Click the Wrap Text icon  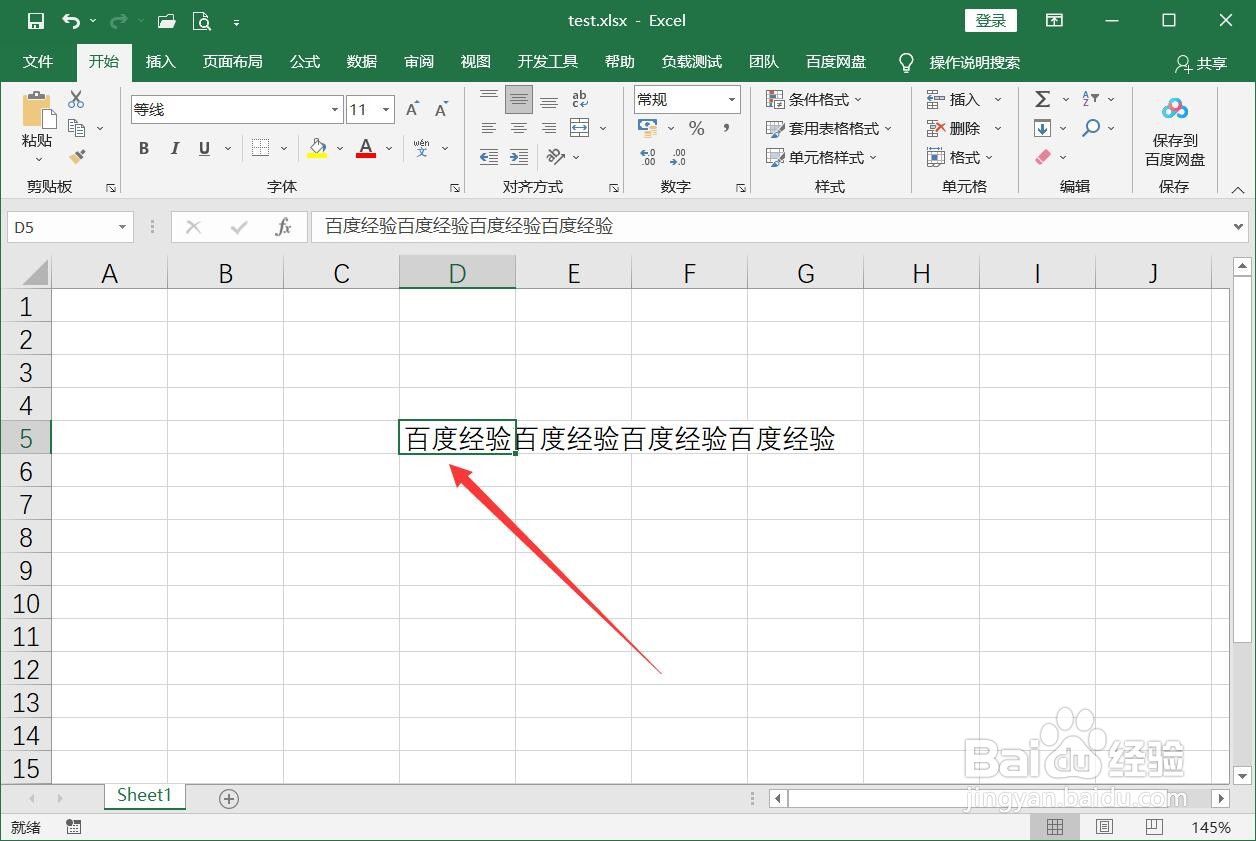click(x=580, y=99)
